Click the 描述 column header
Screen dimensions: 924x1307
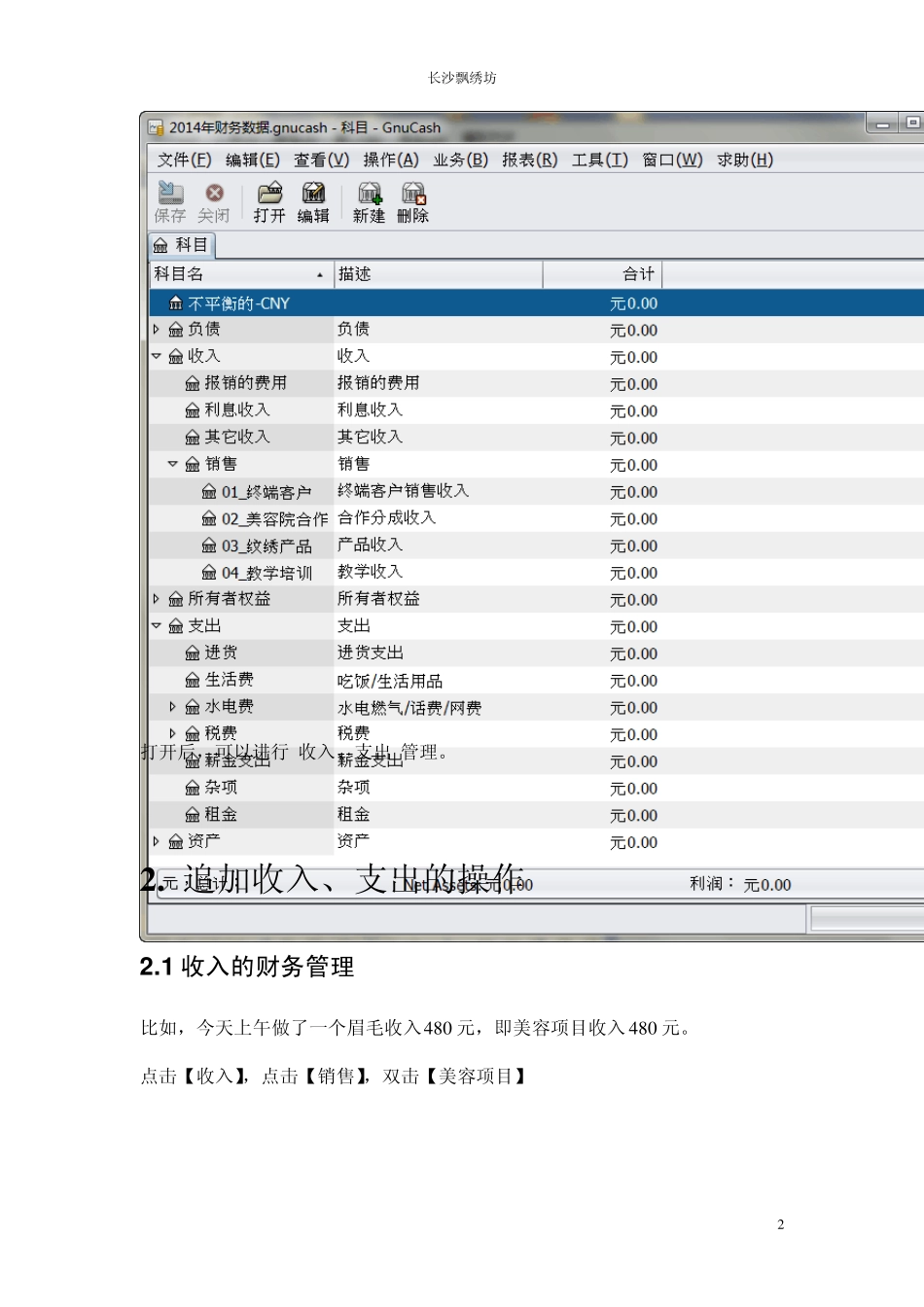[438, 274]
